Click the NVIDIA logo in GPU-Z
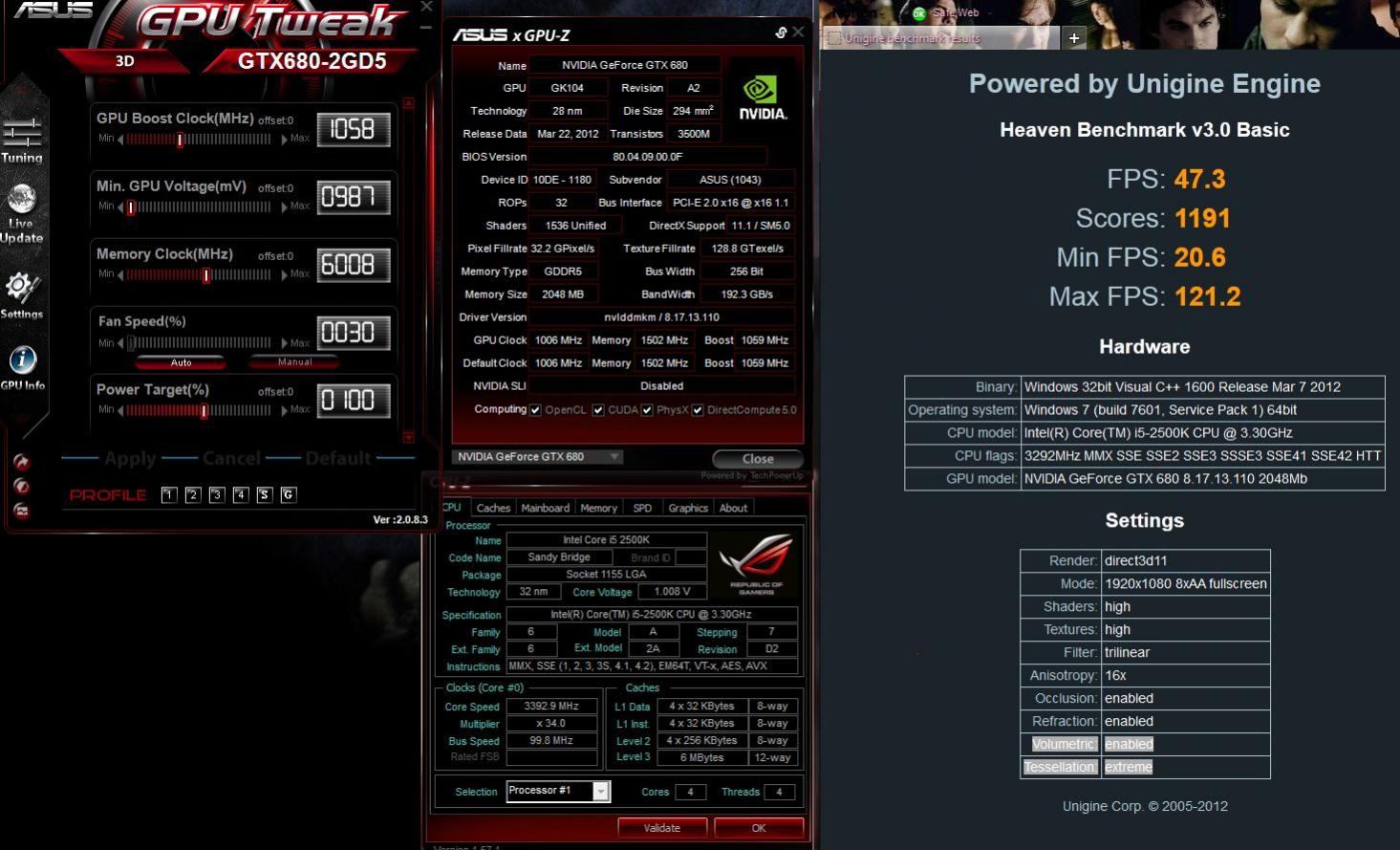1400x850 pixels. (x=762, y=98)
